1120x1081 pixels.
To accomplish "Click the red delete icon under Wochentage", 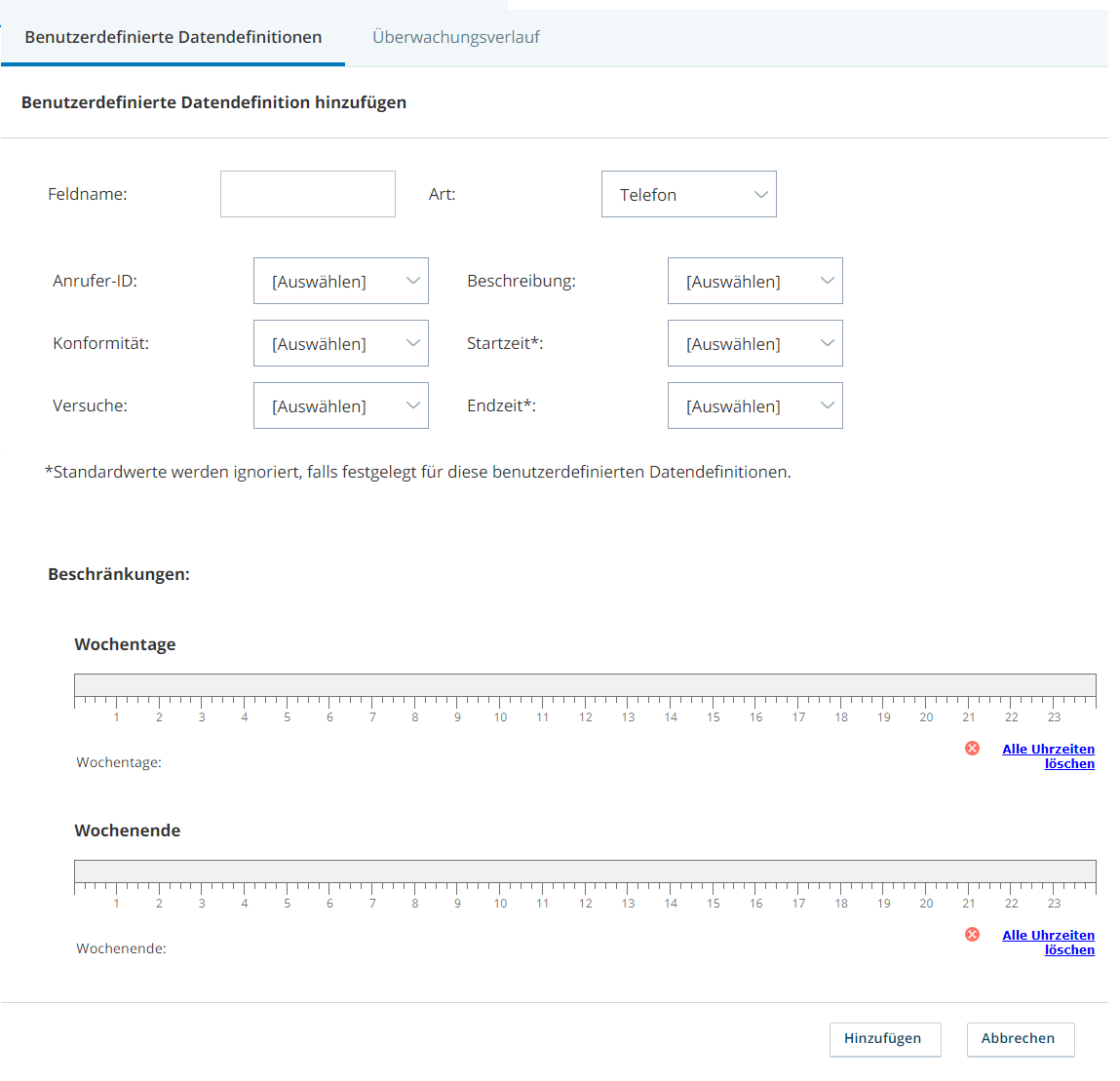I will (x=972, y=748).
